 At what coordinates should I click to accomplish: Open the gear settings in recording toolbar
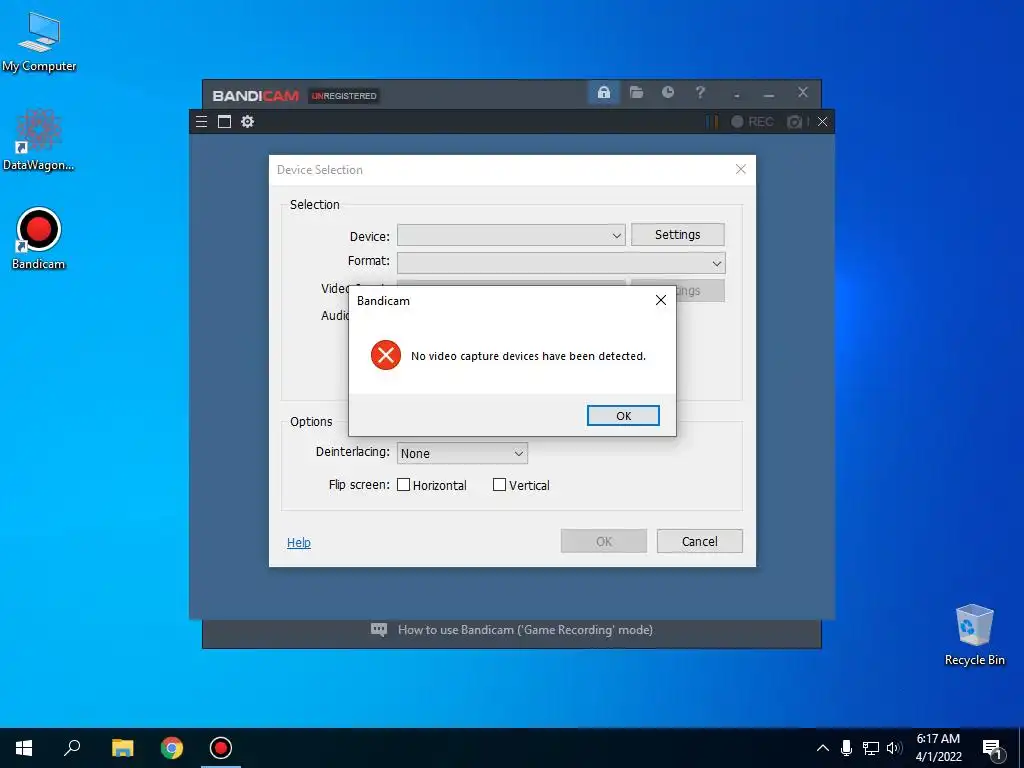click(x=248, y=121)
